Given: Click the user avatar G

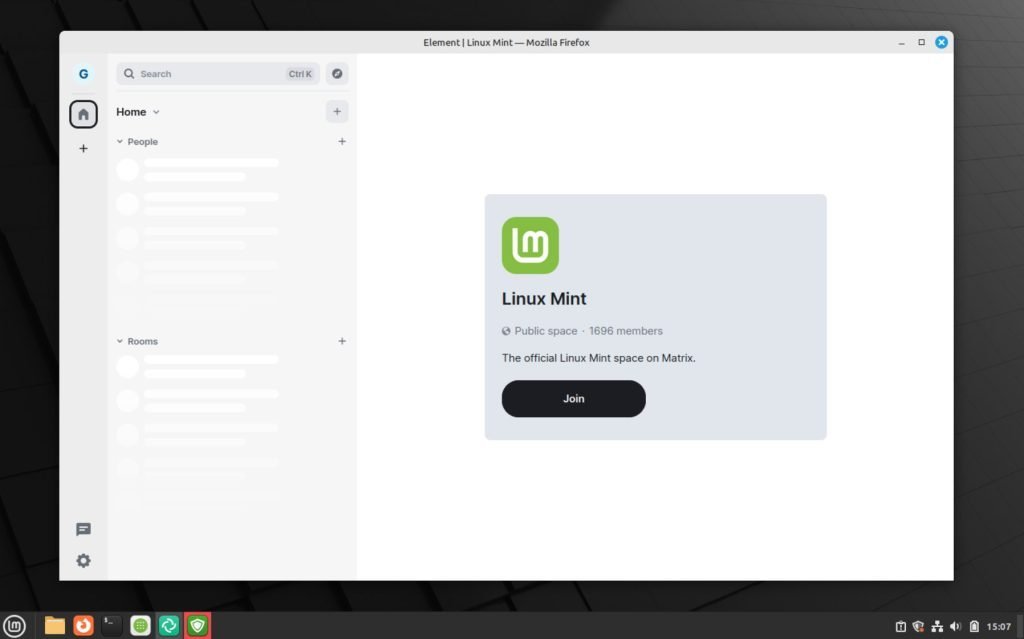Looking at the screenshot, I should point(83,74).
